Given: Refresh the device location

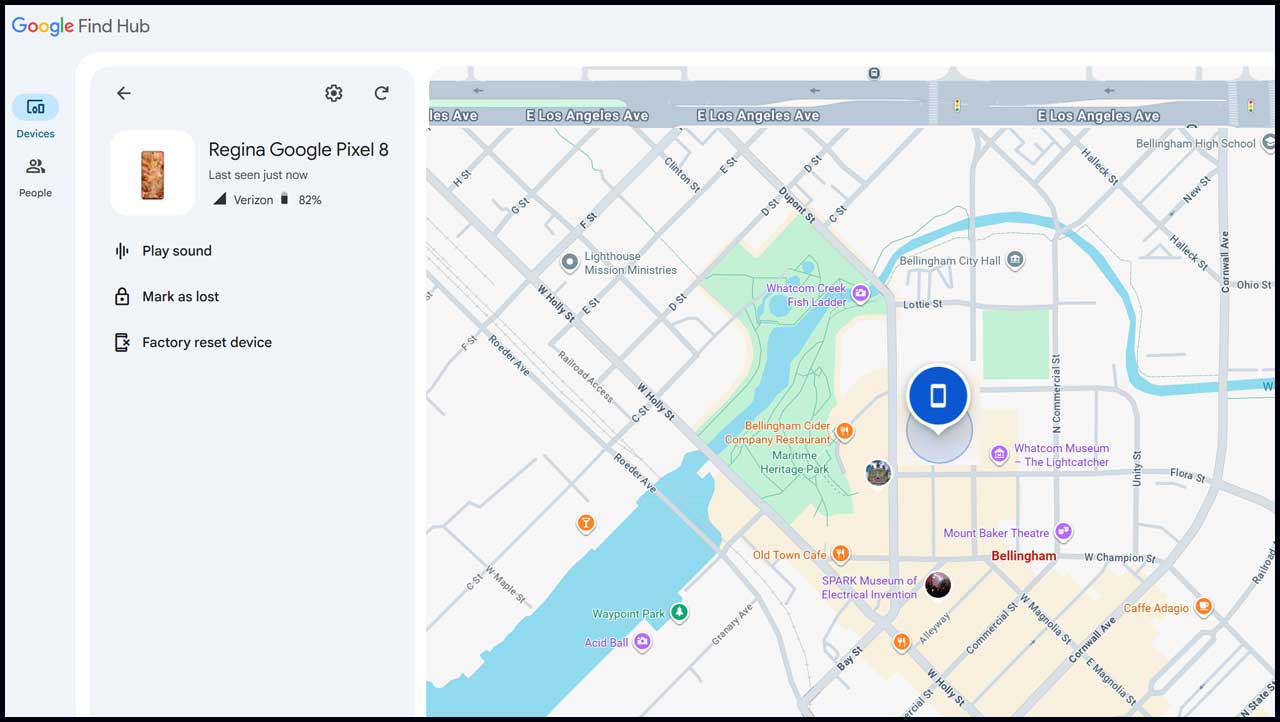Looking at the screenshot, I should click(x=381, y=93).
